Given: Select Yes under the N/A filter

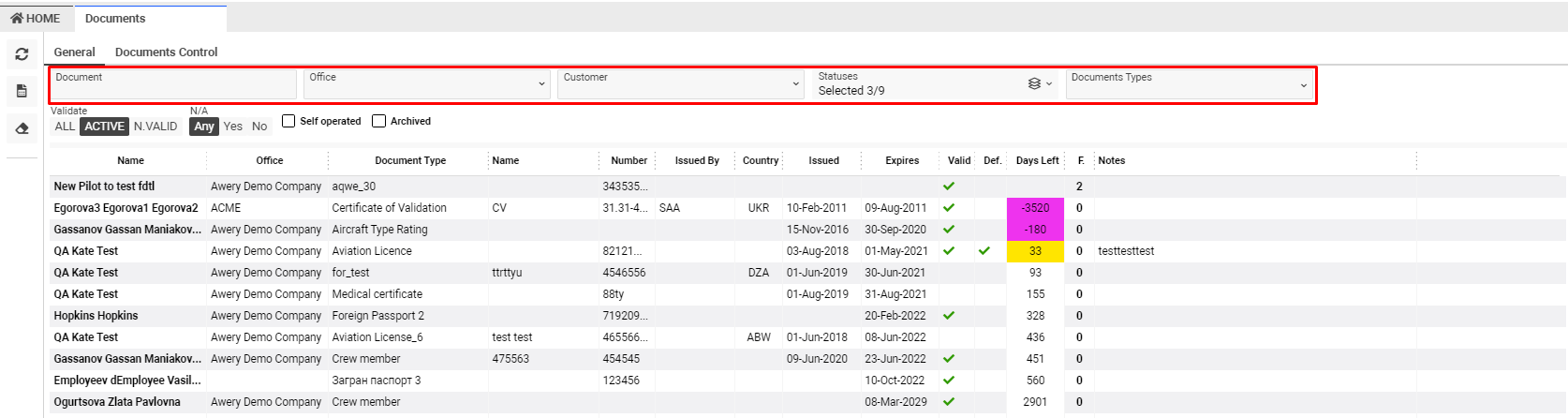Looking at the screenshot, I should coord(233,127).
